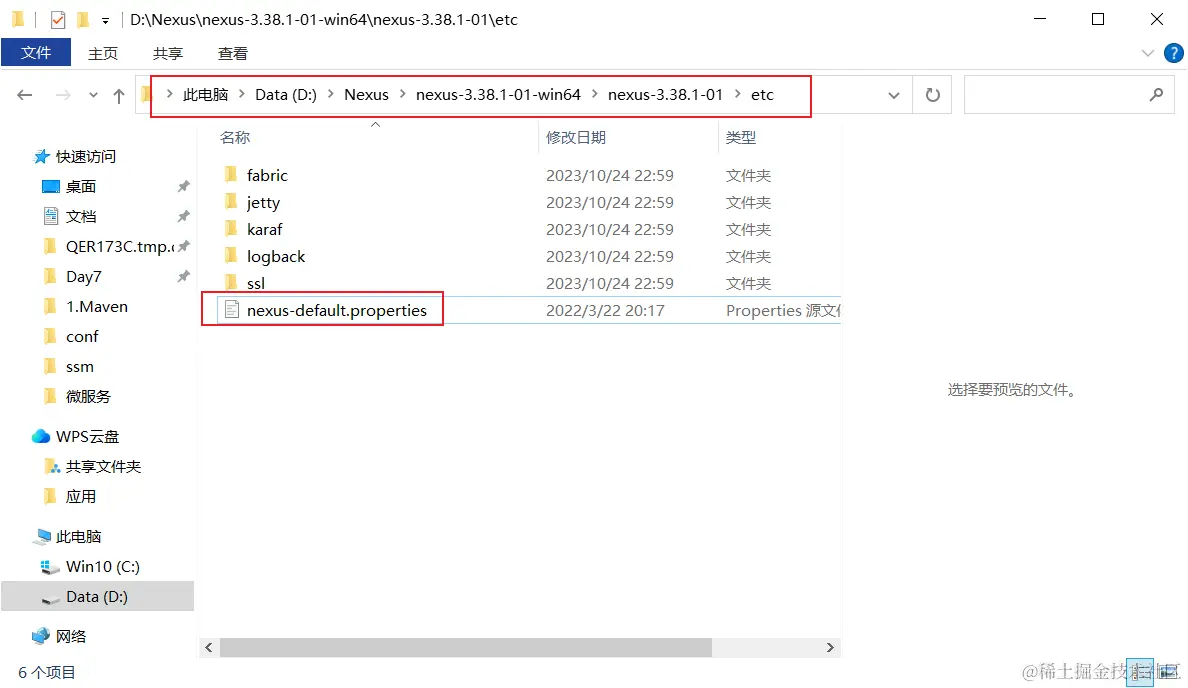
Task: Open 文档 in quick access
Action: click(x=81, y=217)
